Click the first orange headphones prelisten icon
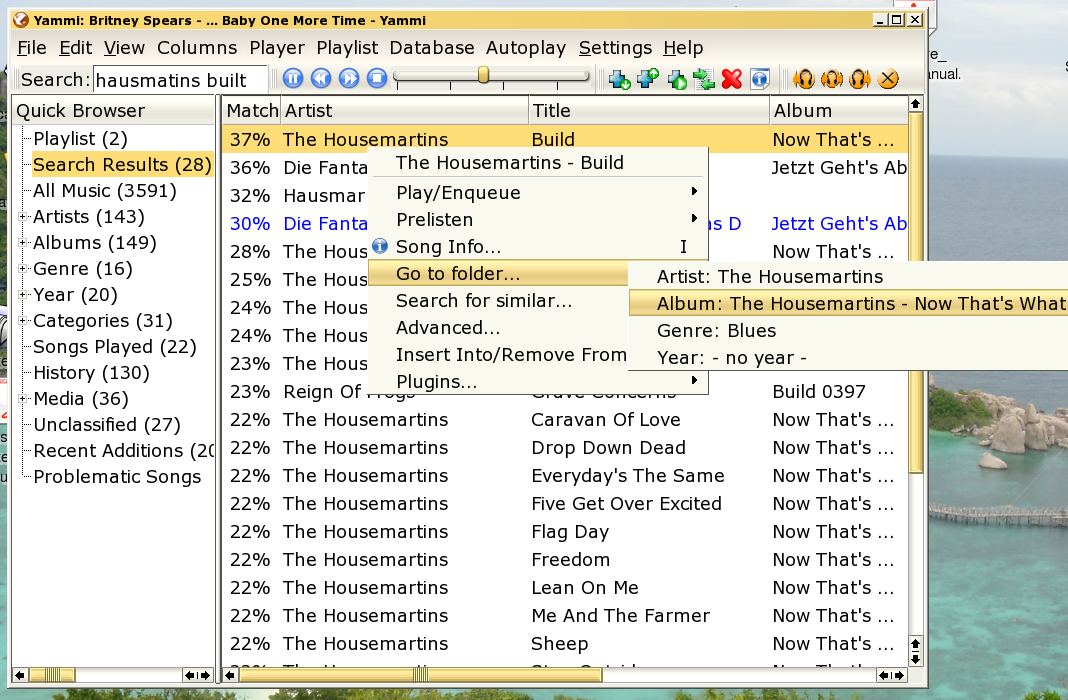 coord(804,79)
